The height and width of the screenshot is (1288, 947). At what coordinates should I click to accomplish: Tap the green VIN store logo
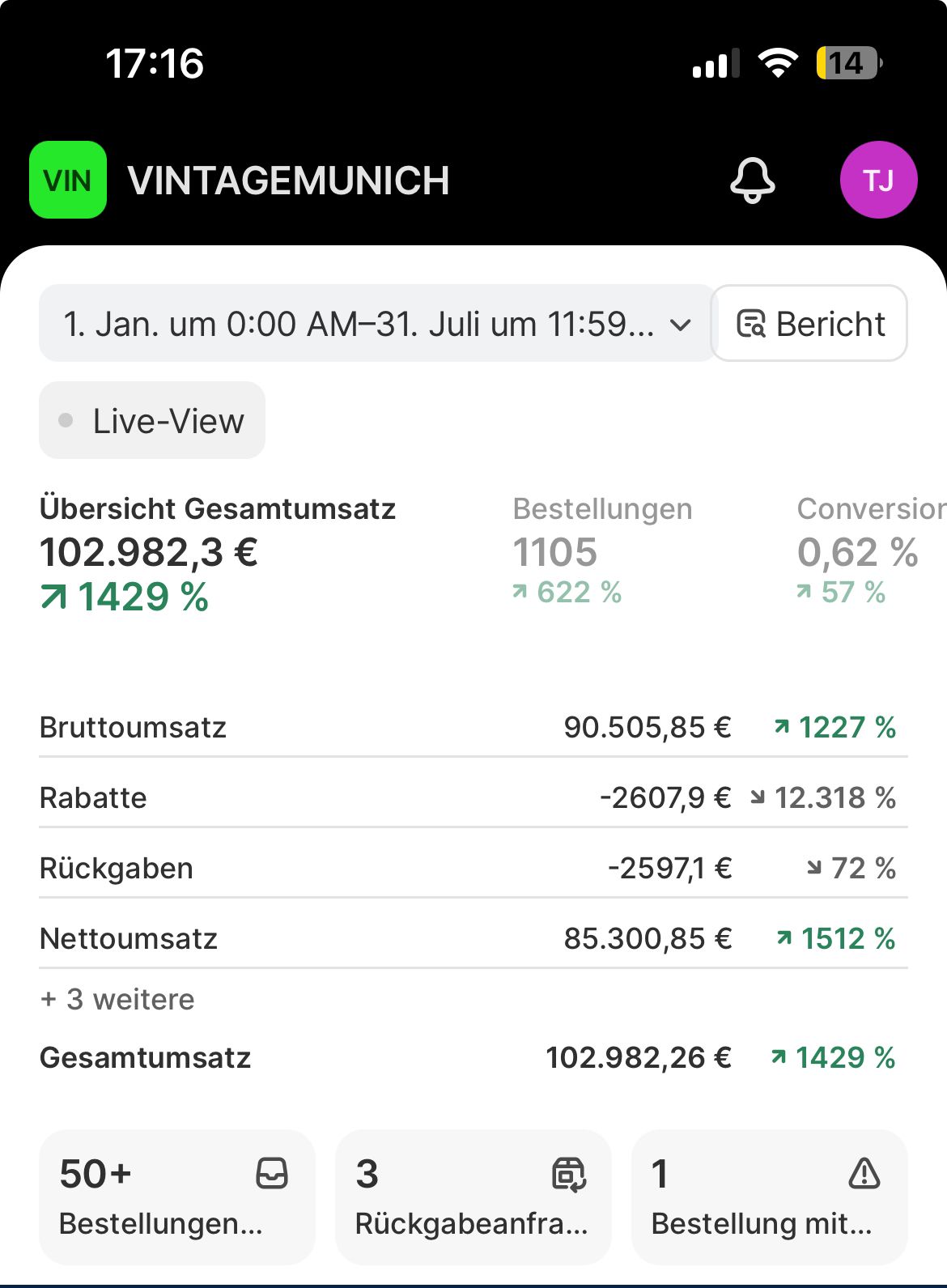click(68, 180)
